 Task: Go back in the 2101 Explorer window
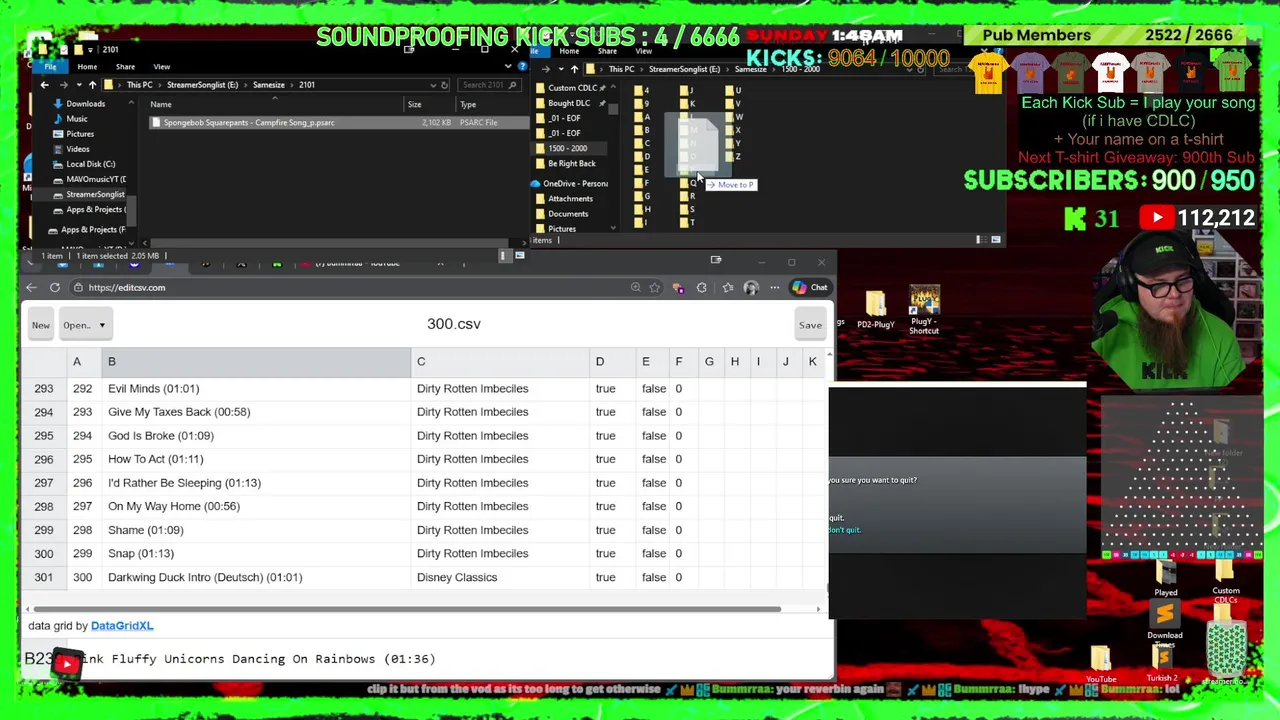coord(44,85)
